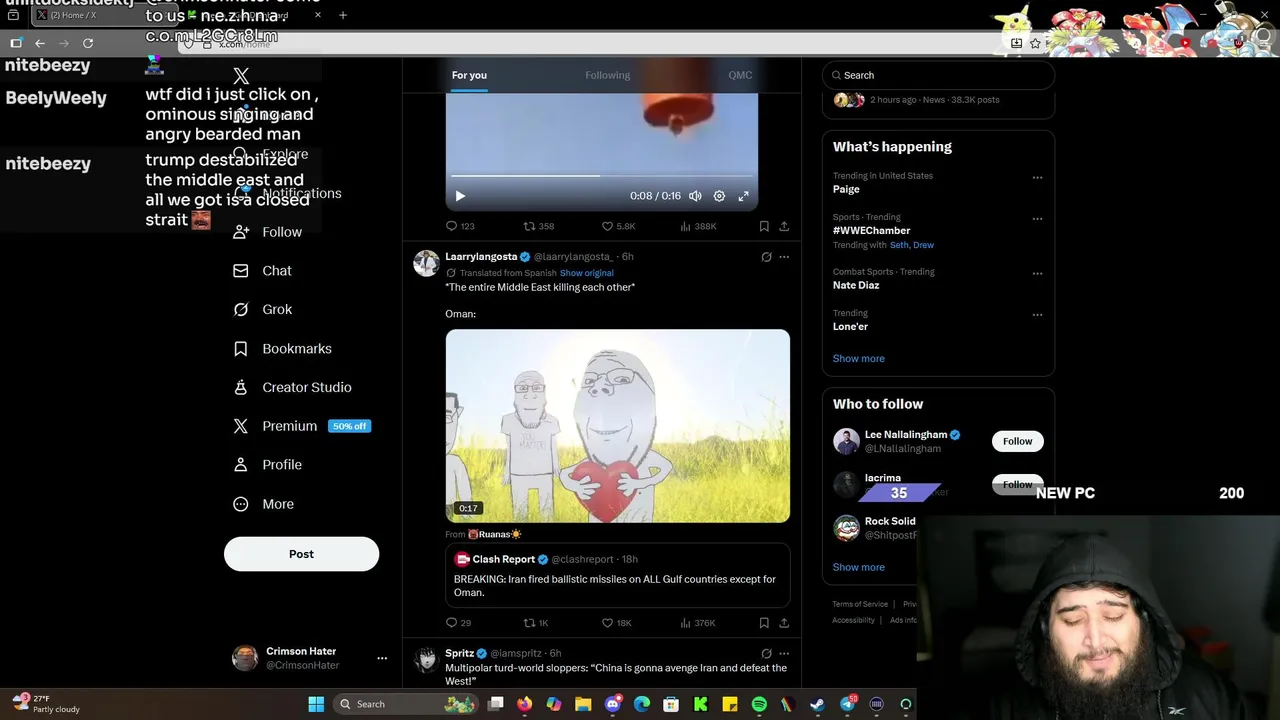This screenshot has height=720, width=1280.
Task: View analytics showing 388K views
Action: (698, 226)
